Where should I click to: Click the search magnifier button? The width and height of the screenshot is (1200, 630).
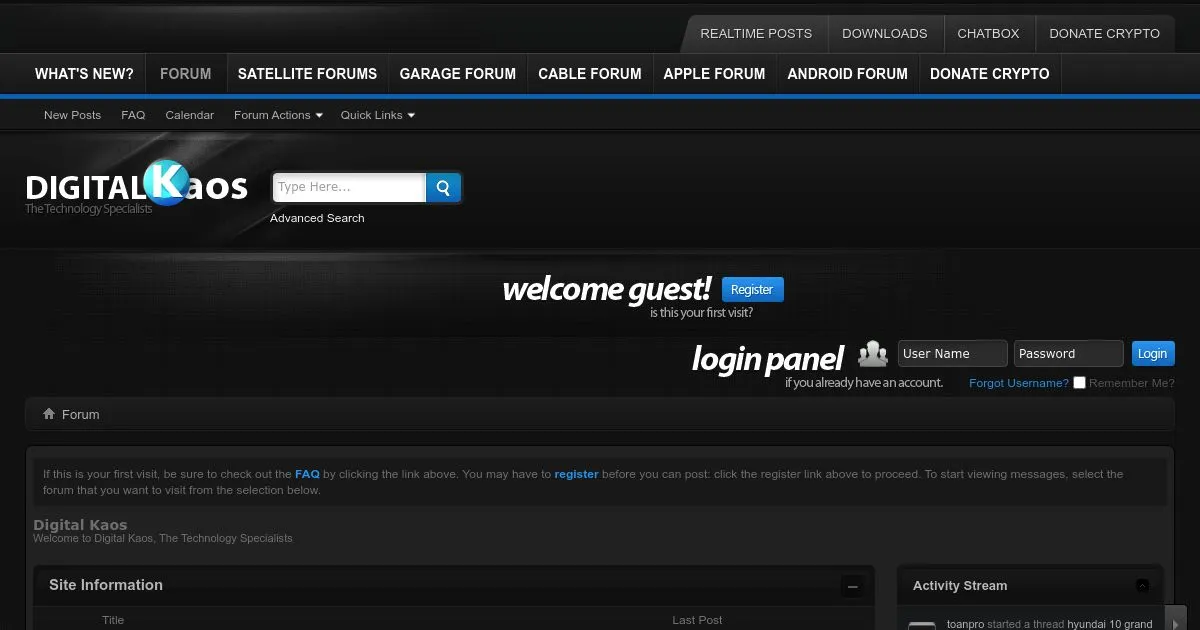click(x=443, y=187)
